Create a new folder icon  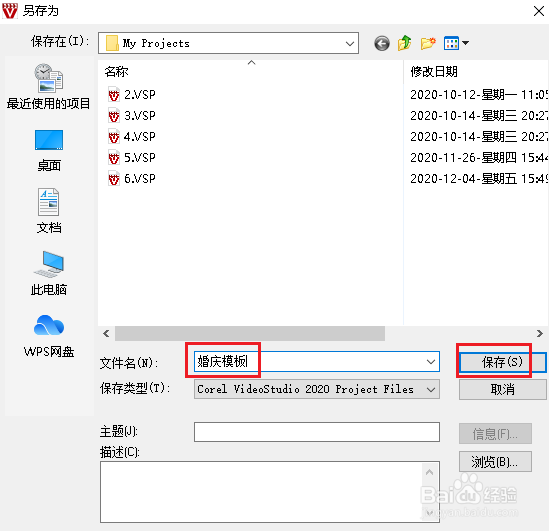(x=428, y=43)
